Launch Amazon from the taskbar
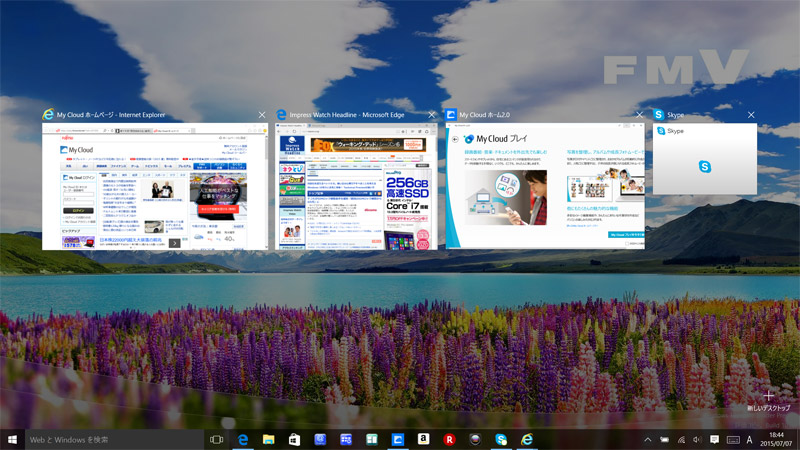Viewport: 800px width, 450px height. click(424, 439)
